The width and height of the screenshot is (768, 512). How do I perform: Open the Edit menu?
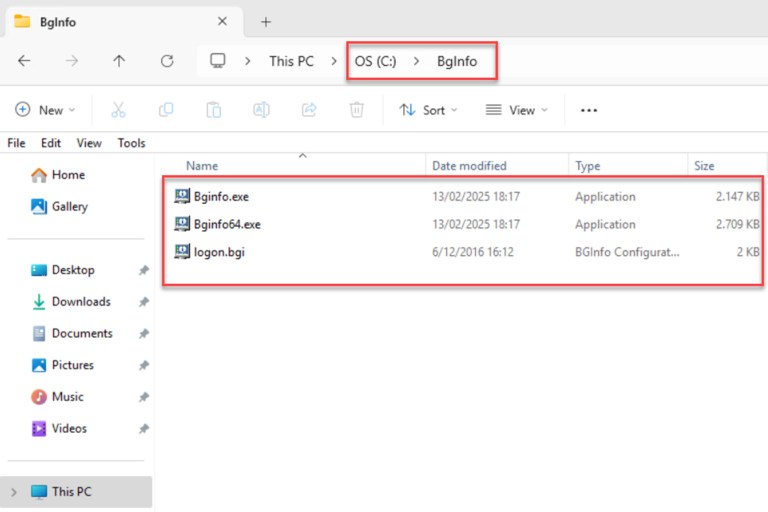click(x=51, y=143)
